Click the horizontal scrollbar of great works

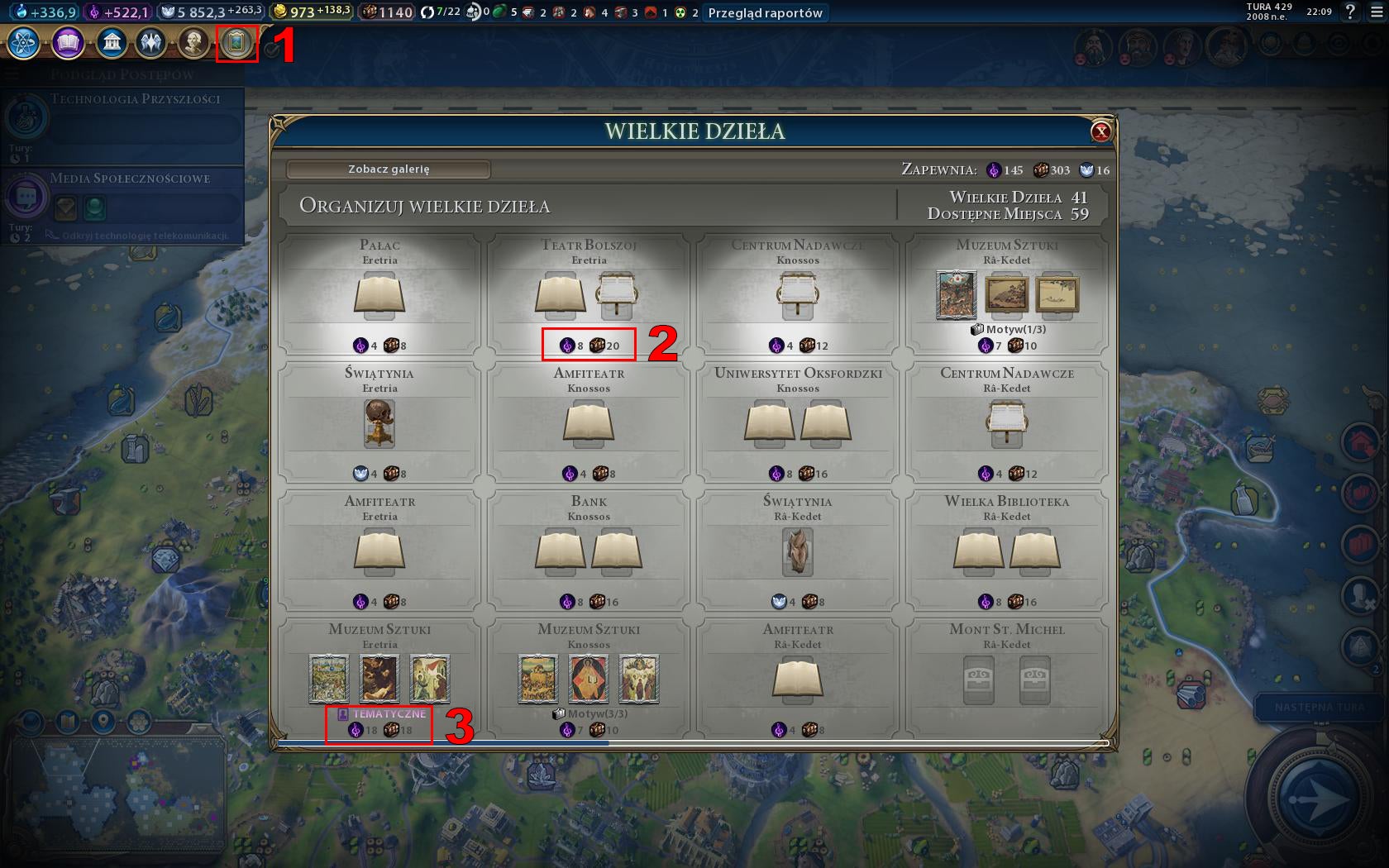693,742
